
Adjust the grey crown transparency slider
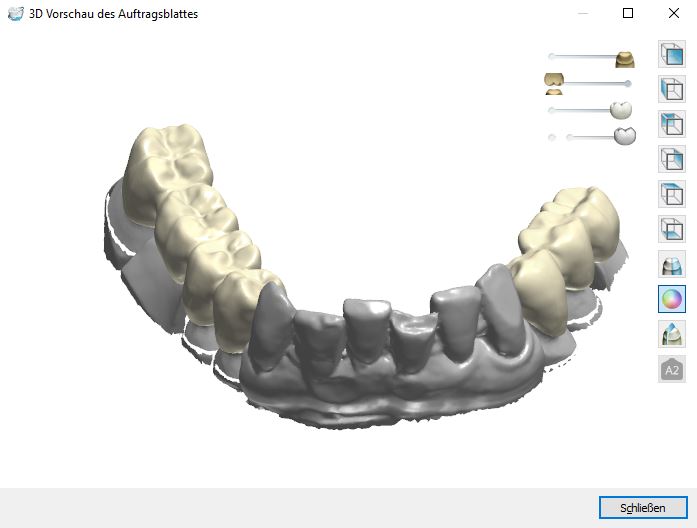coord(592,136)
